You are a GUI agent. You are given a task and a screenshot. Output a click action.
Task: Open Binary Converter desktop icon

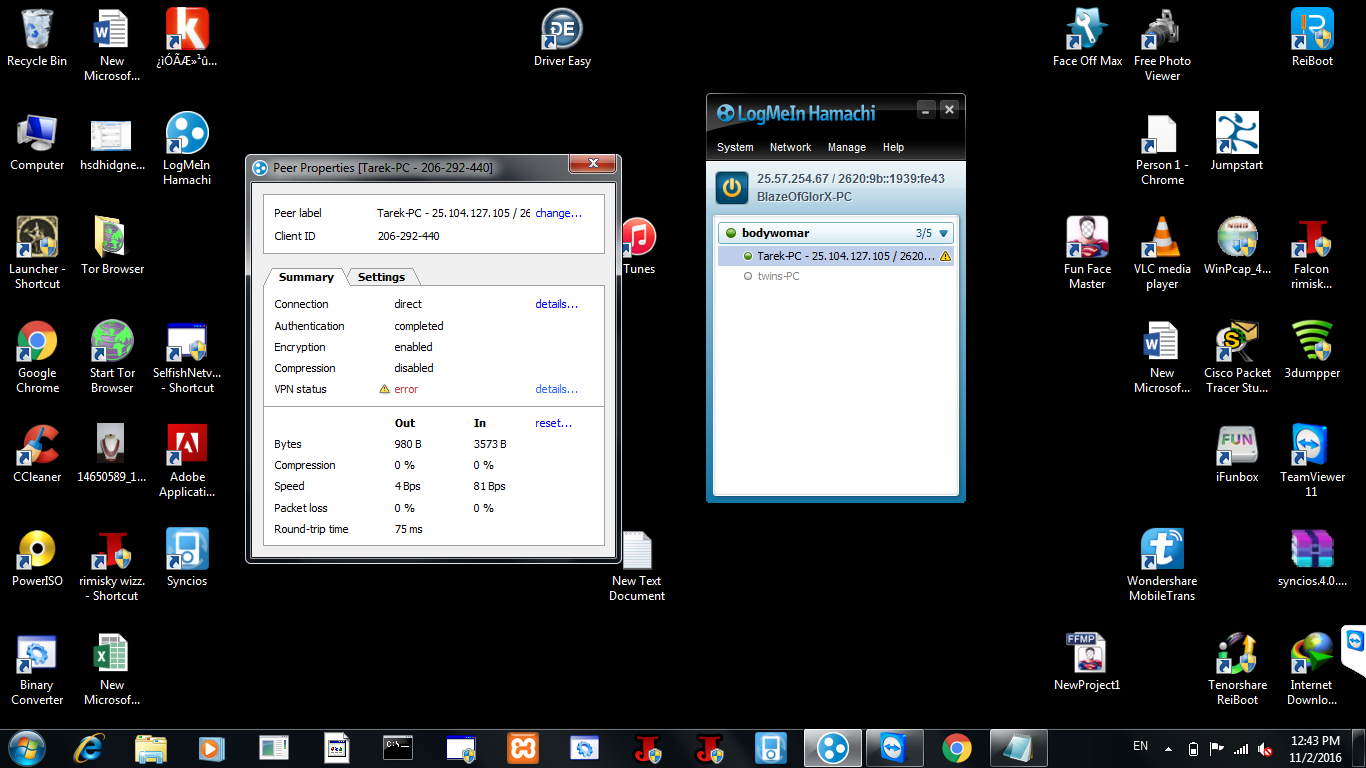(37, 669)
